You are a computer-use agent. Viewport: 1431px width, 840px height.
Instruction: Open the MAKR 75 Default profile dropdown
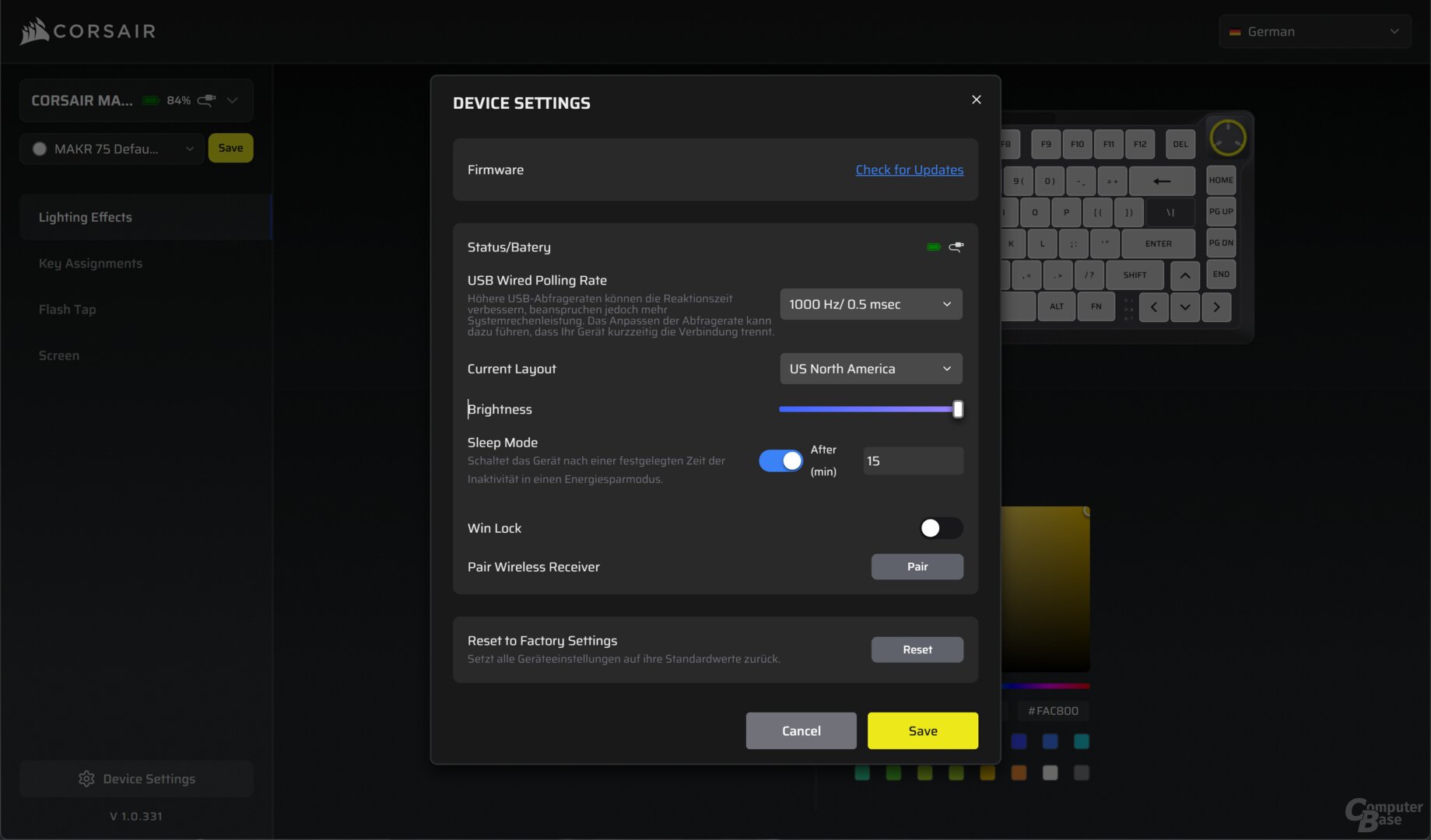click(x=112, y=149)
